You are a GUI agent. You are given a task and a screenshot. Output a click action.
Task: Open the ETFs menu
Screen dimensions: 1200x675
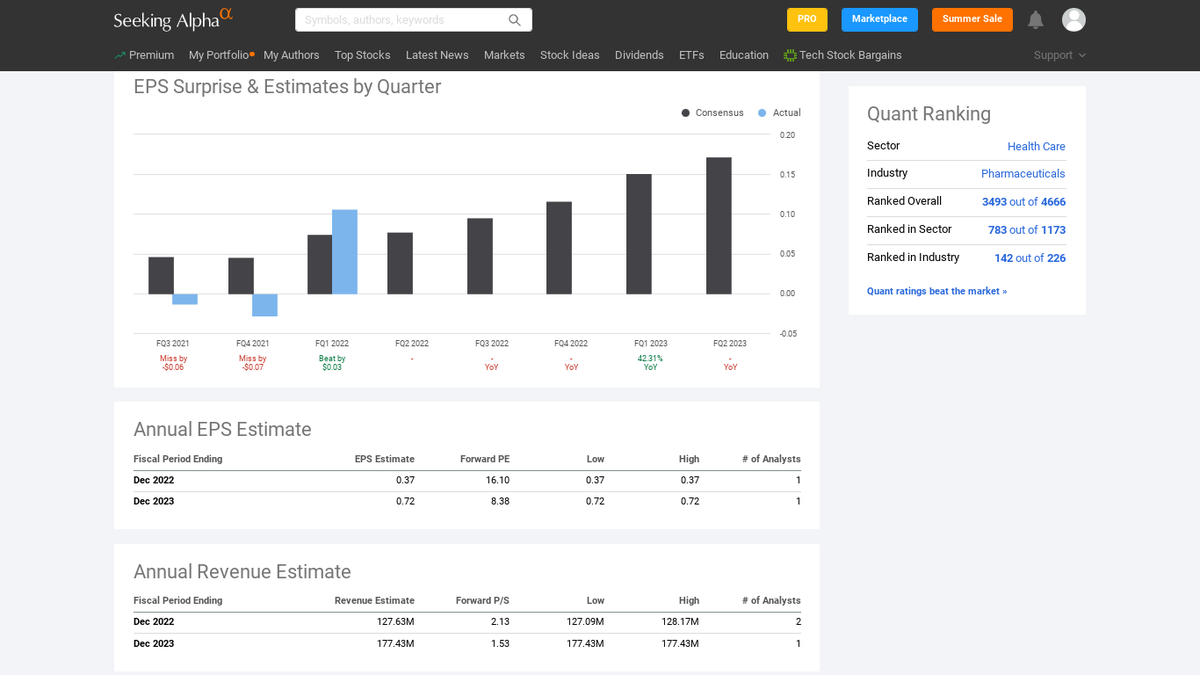[691, 55]
